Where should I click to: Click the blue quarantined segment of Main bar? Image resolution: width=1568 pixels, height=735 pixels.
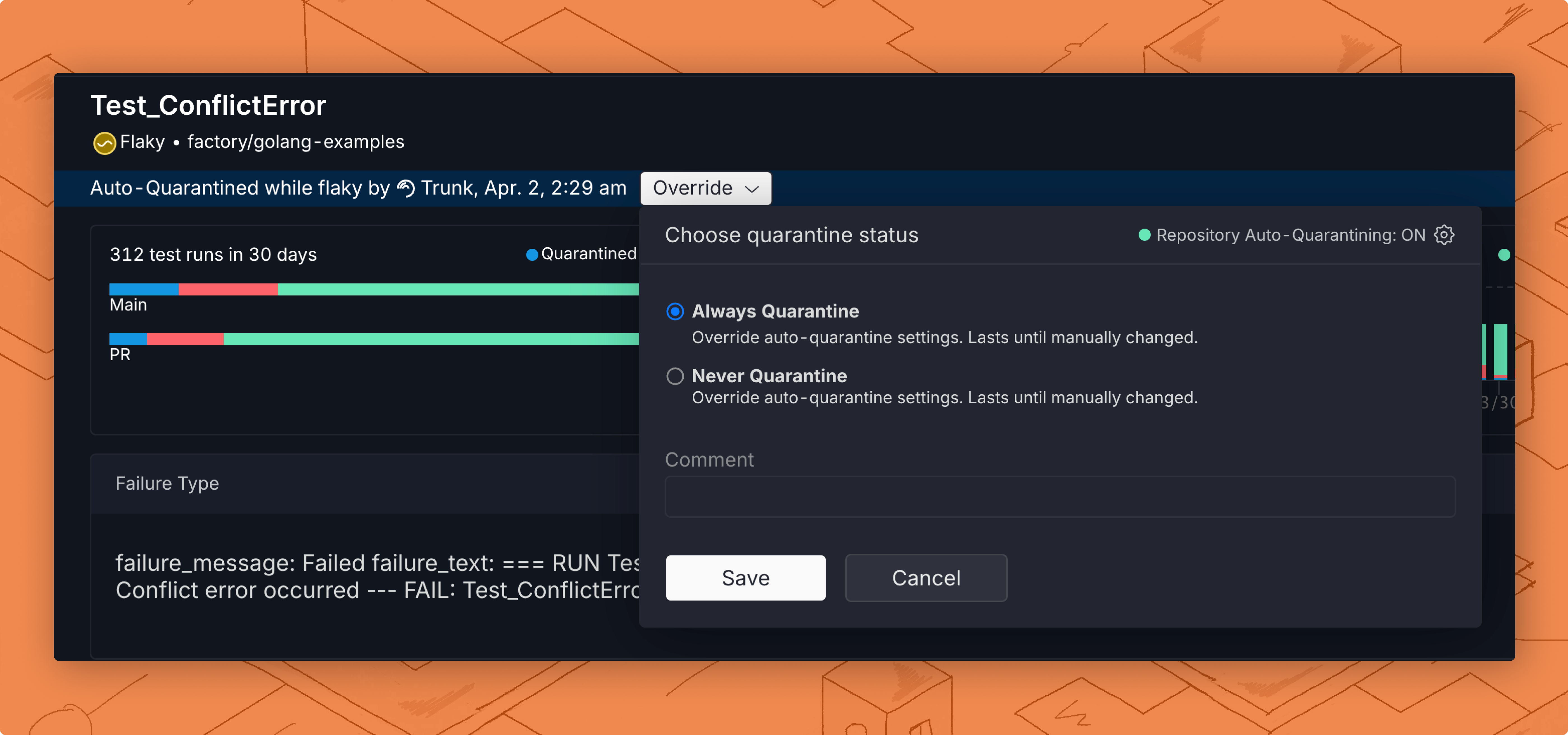144,289
